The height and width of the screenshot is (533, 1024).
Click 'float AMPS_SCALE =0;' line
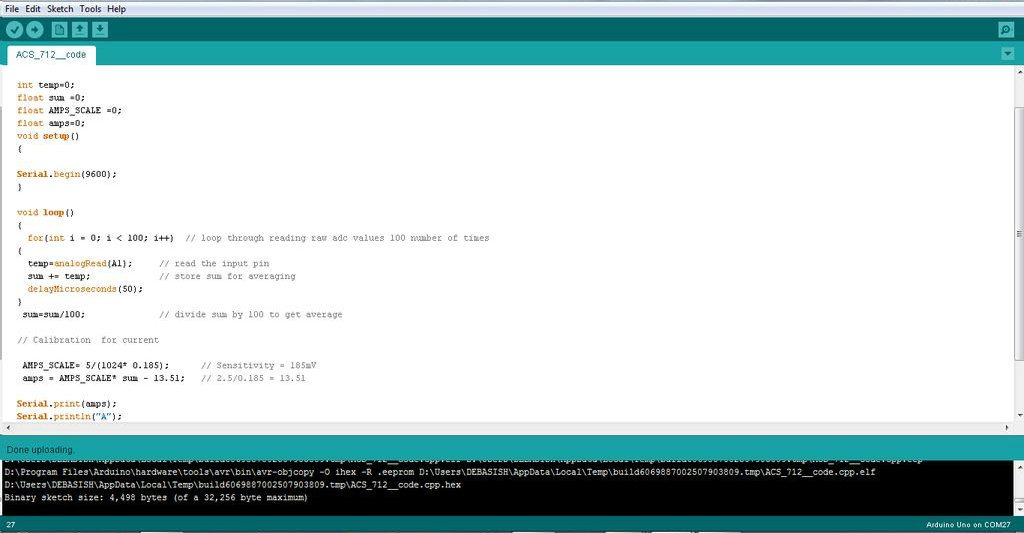click(x=69, y=110)
